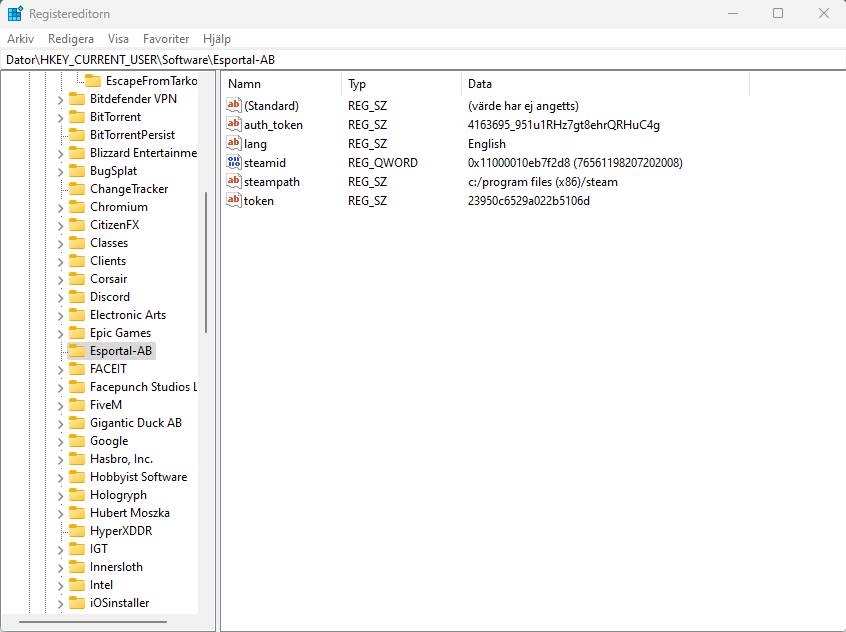Click the HyperXDDR folder icon
This screenshot has width=846, height=632.
click(77, 531)
